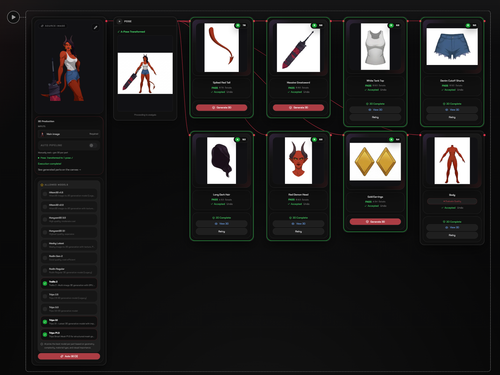Undo acceptance on Spiked Red Tail card
500x375 pixels.
pos(230,92)
